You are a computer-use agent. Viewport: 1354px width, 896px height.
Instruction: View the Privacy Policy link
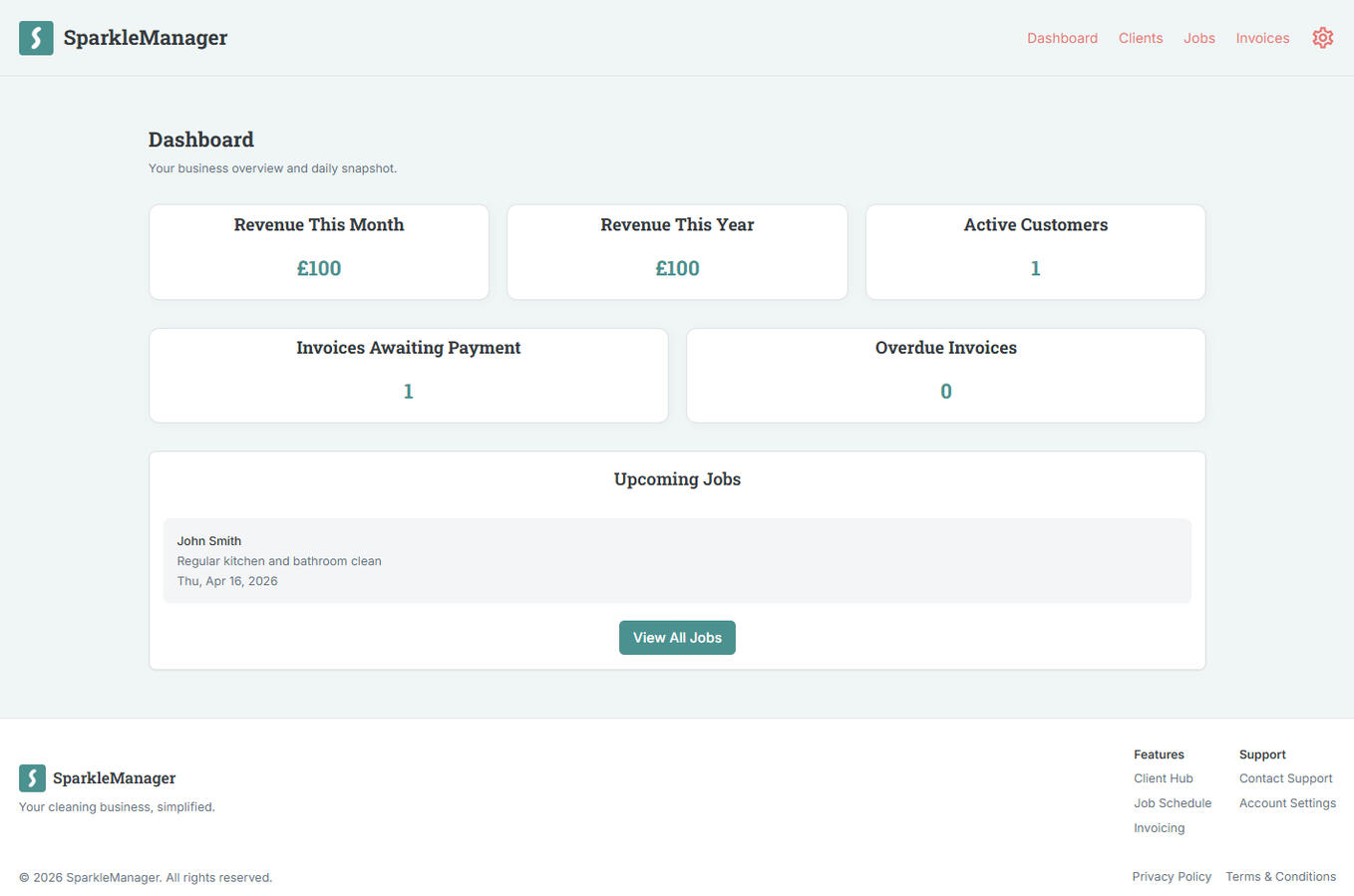1172,877
